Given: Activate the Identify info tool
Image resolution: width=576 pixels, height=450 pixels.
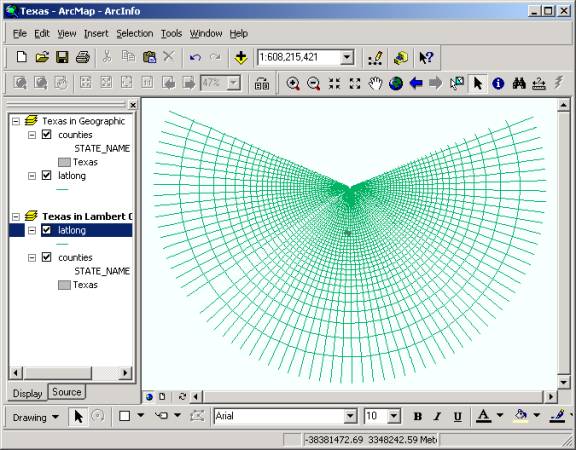Looking at the screenshot, I should (x=498, y=84).
